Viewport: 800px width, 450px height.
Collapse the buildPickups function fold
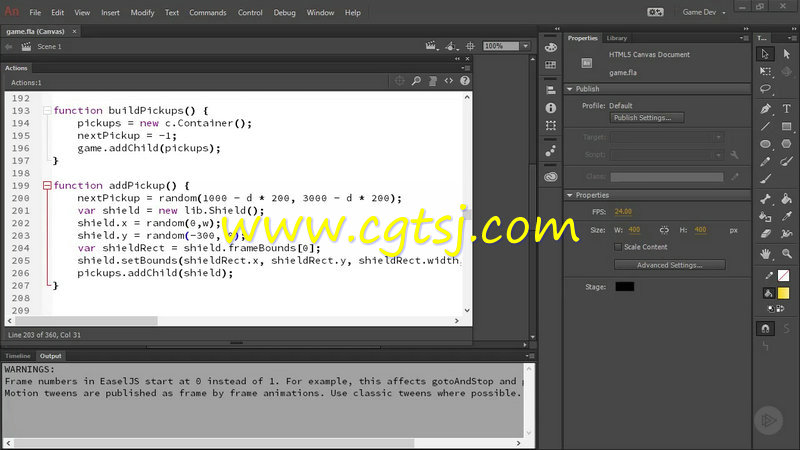point(47,110)
